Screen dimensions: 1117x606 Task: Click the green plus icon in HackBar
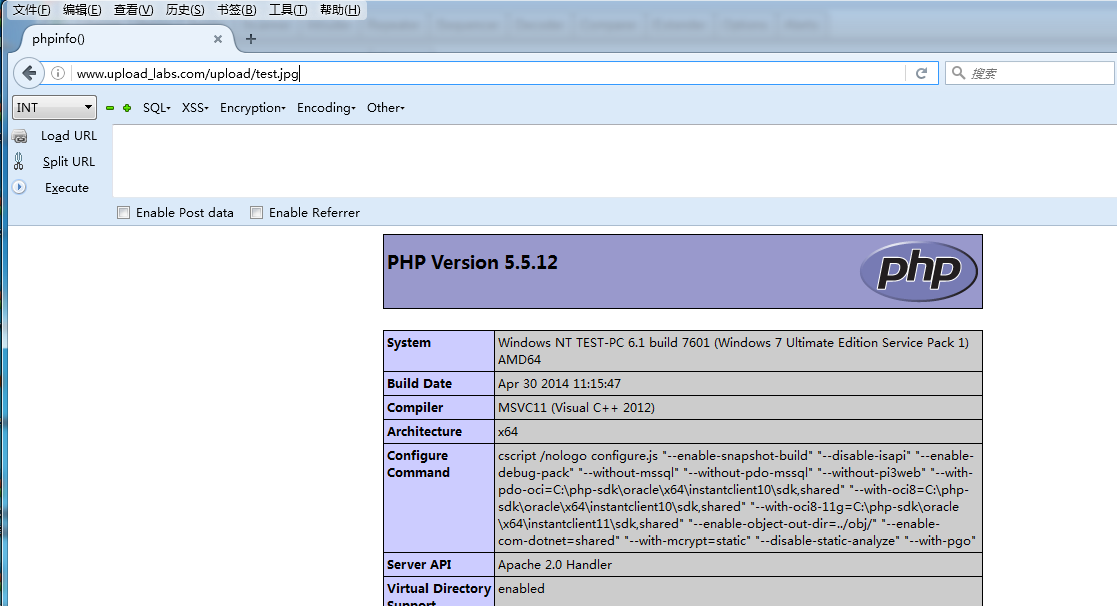click(127, 108)
